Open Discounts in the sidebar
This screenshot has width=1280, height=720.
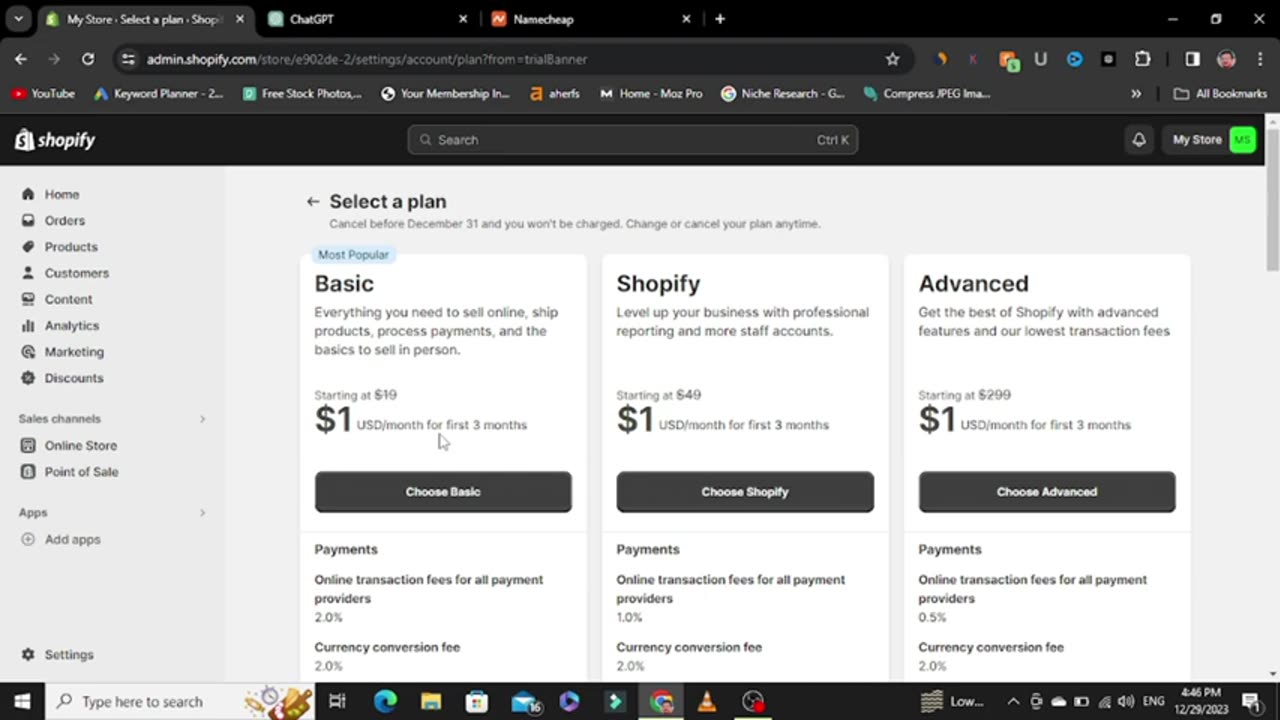coord(73,378)
